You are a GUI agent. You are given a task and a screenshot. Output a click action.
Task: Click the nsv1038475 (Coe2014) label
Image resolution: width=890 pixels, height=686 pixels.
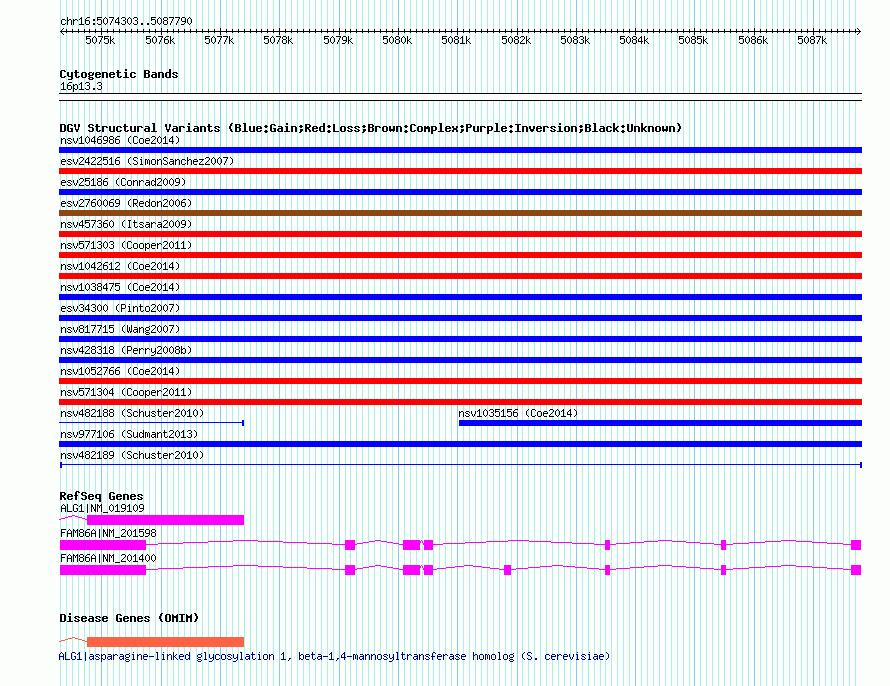(120, 287)
